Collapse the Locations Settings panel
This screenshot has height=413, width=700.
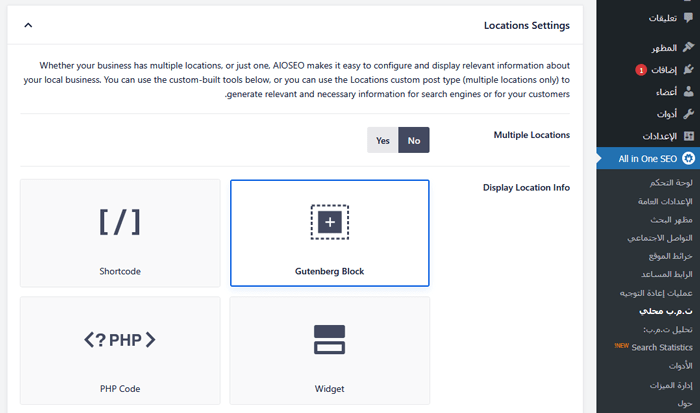click(x=28, y=25)
